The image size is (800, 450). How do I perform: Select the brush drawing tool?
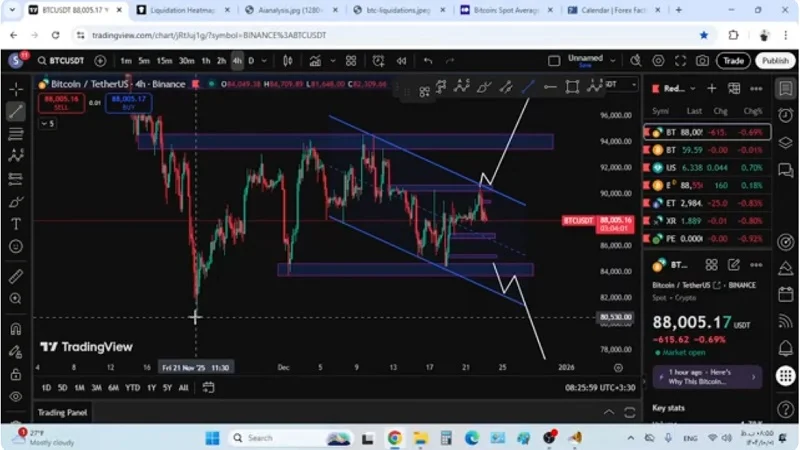[16, 202]
